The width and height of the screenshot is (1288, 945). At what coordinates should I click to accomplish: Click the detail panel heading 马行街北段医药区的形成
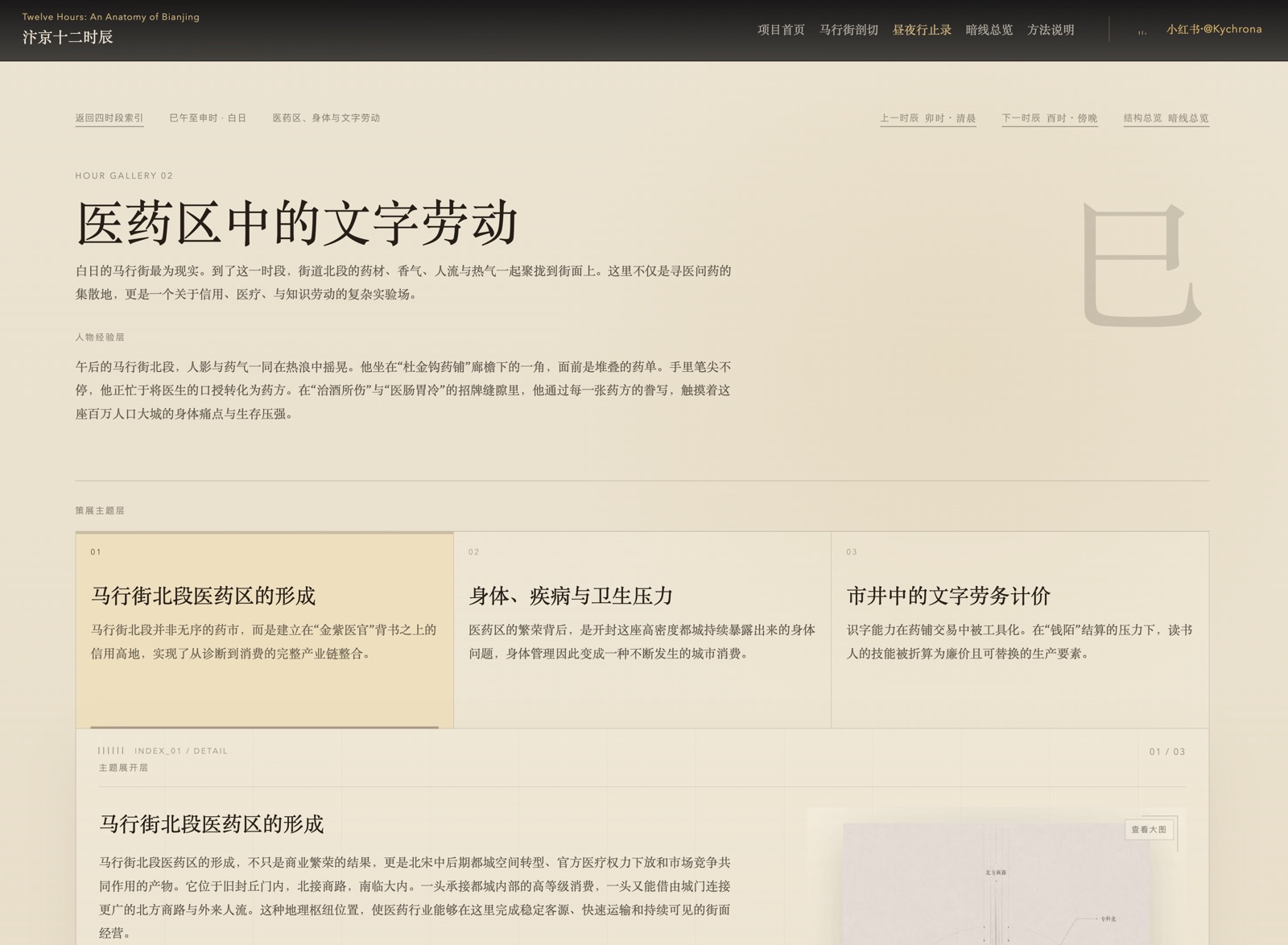click(211, 823)
